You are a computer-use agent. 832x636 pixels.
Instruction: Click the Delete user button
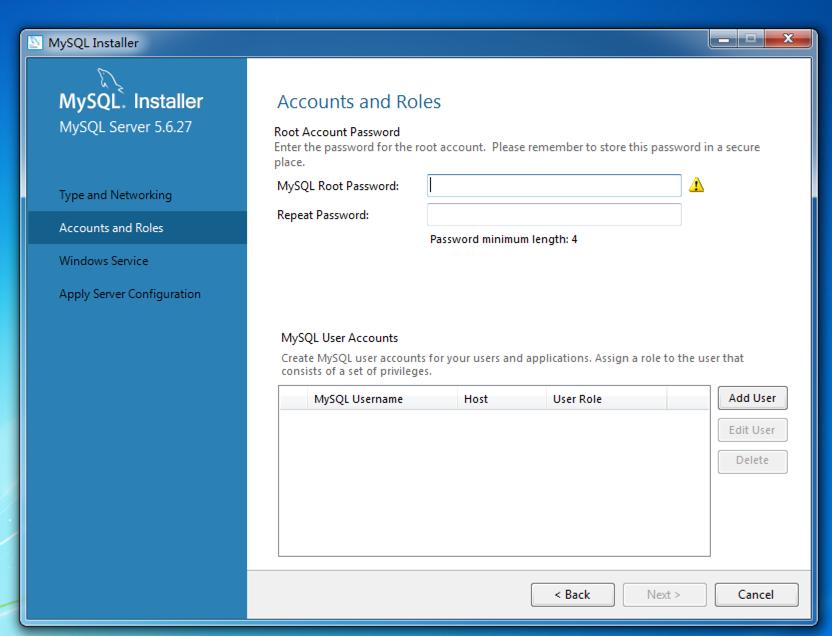coord(752,461)
